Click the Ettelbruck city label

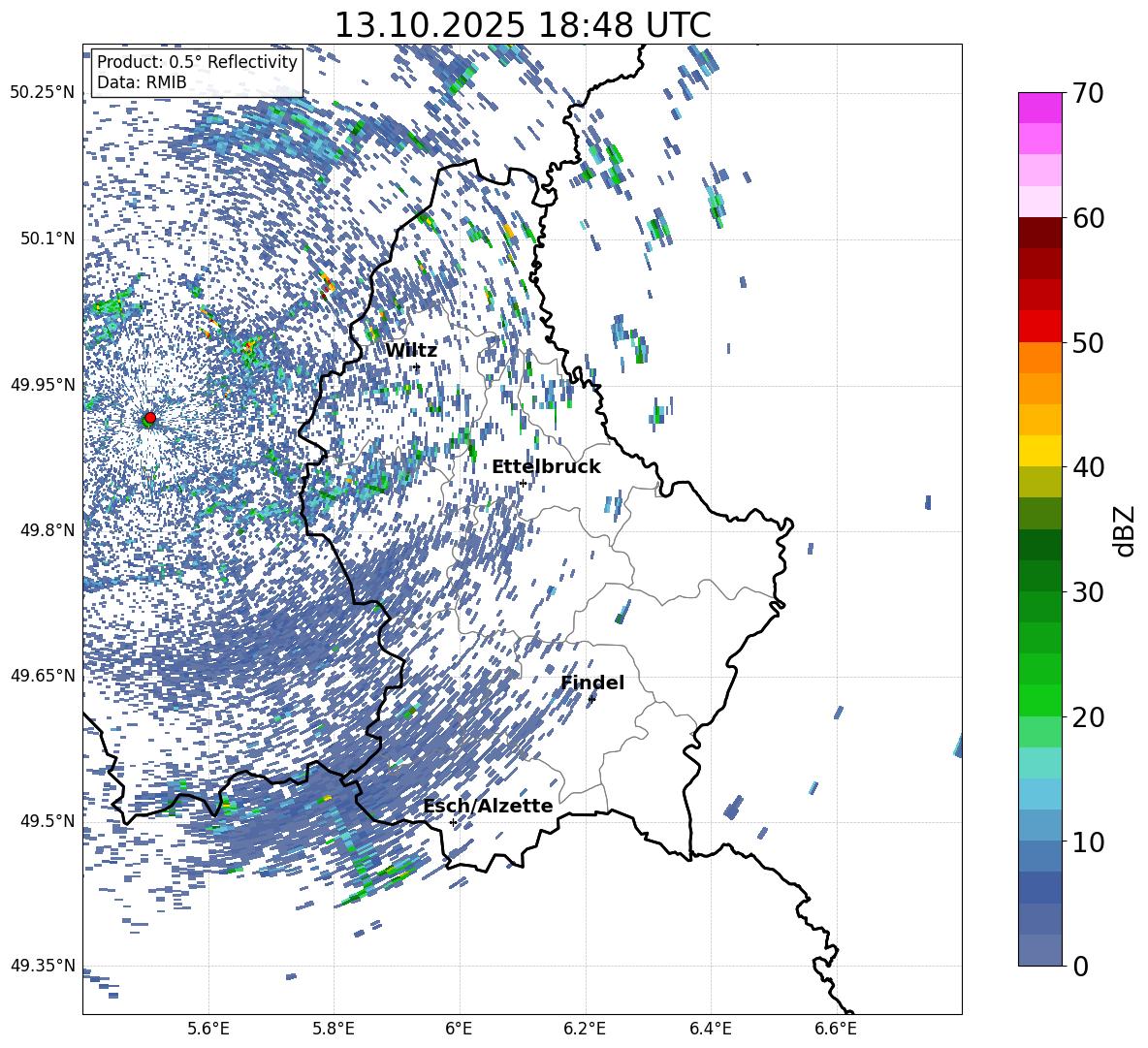546,467
